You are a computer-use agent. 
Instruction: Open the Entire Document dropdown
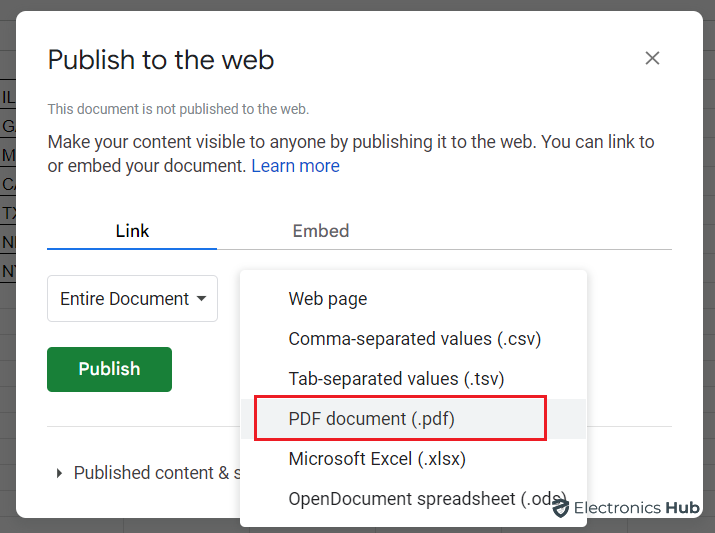coord(132,299)
